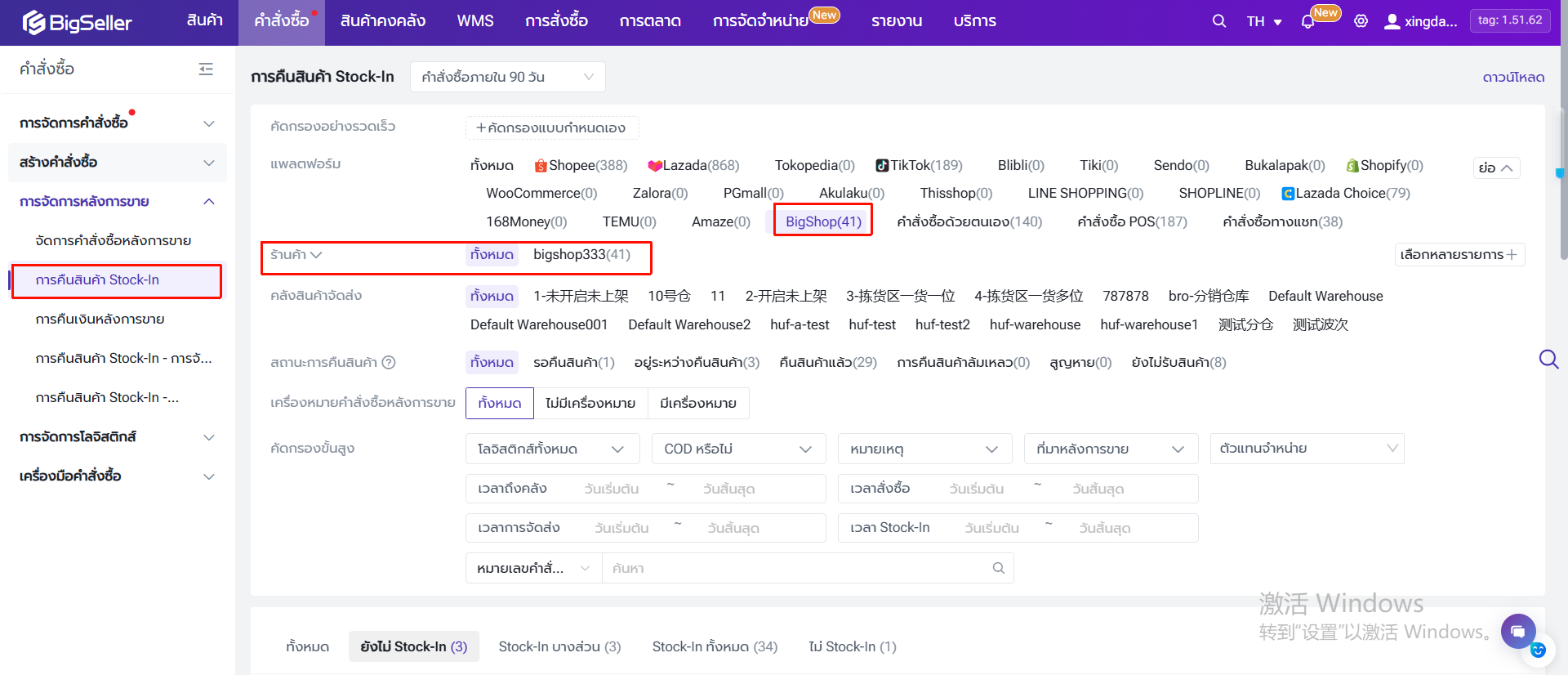Click the help icon beside return status
Image resolution: width=1568 pixels, height=675 pixels.
pyautogui.click(x=389, y=363)
